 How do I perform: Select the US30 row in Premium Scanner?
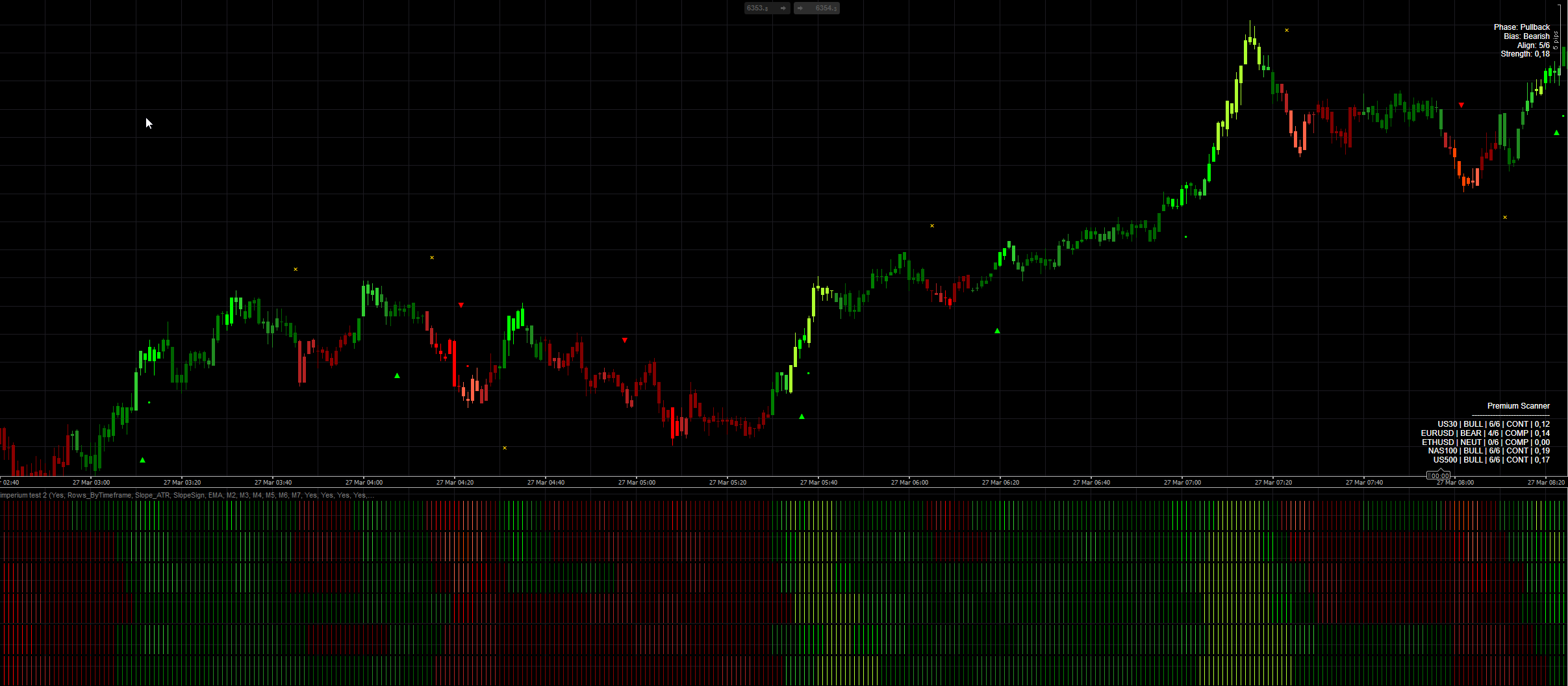click(1493, 424)
